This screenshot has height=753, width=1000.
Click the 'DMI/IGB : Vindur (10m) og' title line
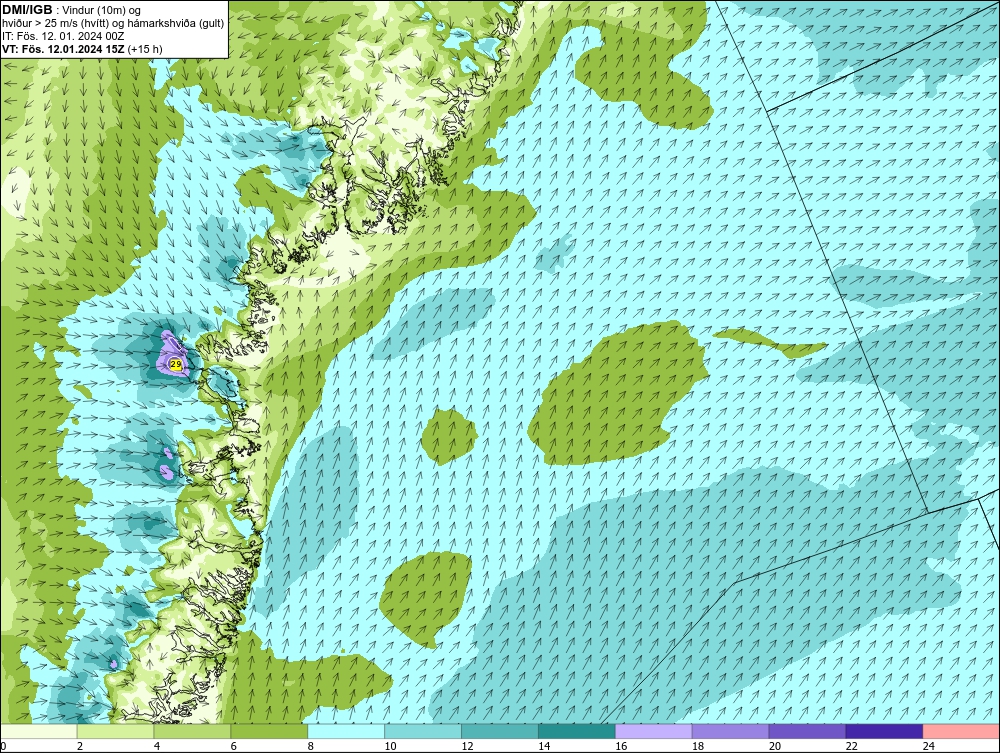72,10
